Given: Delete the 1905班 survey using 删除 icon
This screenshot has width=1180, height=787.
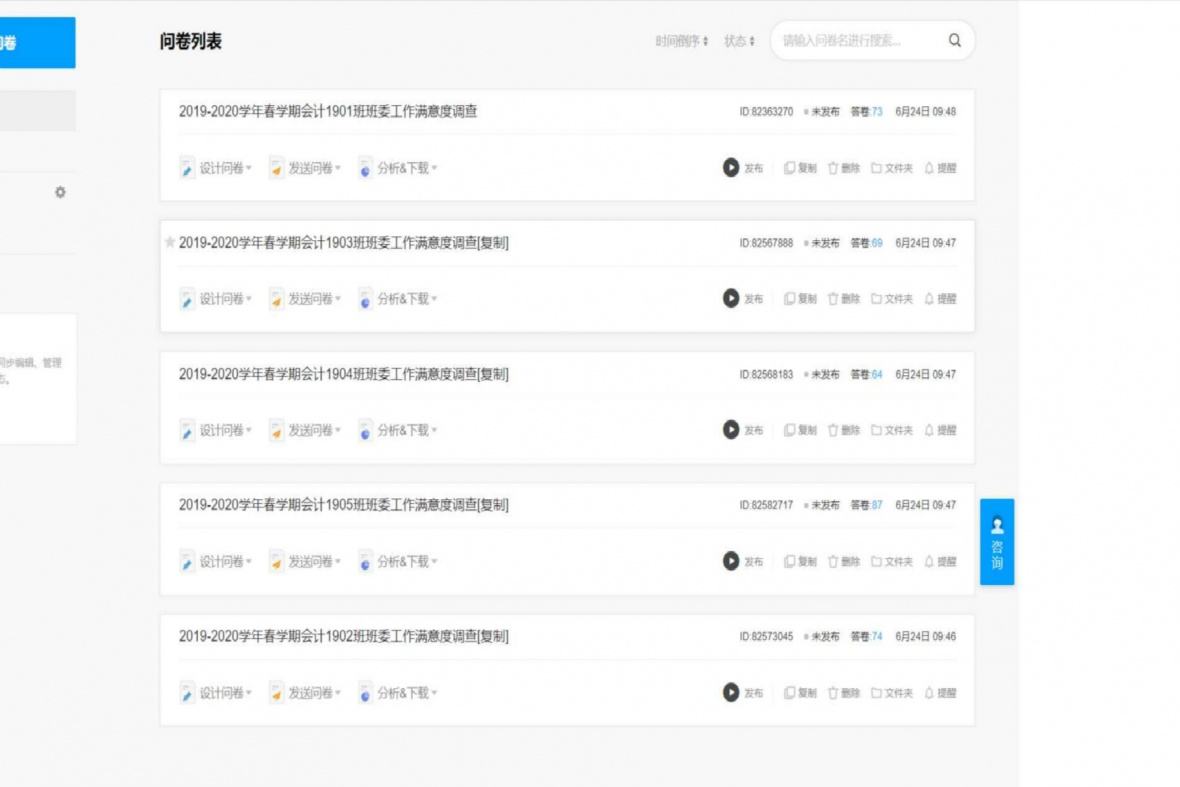Looking at the screenshot, I should tap(843, 562).
